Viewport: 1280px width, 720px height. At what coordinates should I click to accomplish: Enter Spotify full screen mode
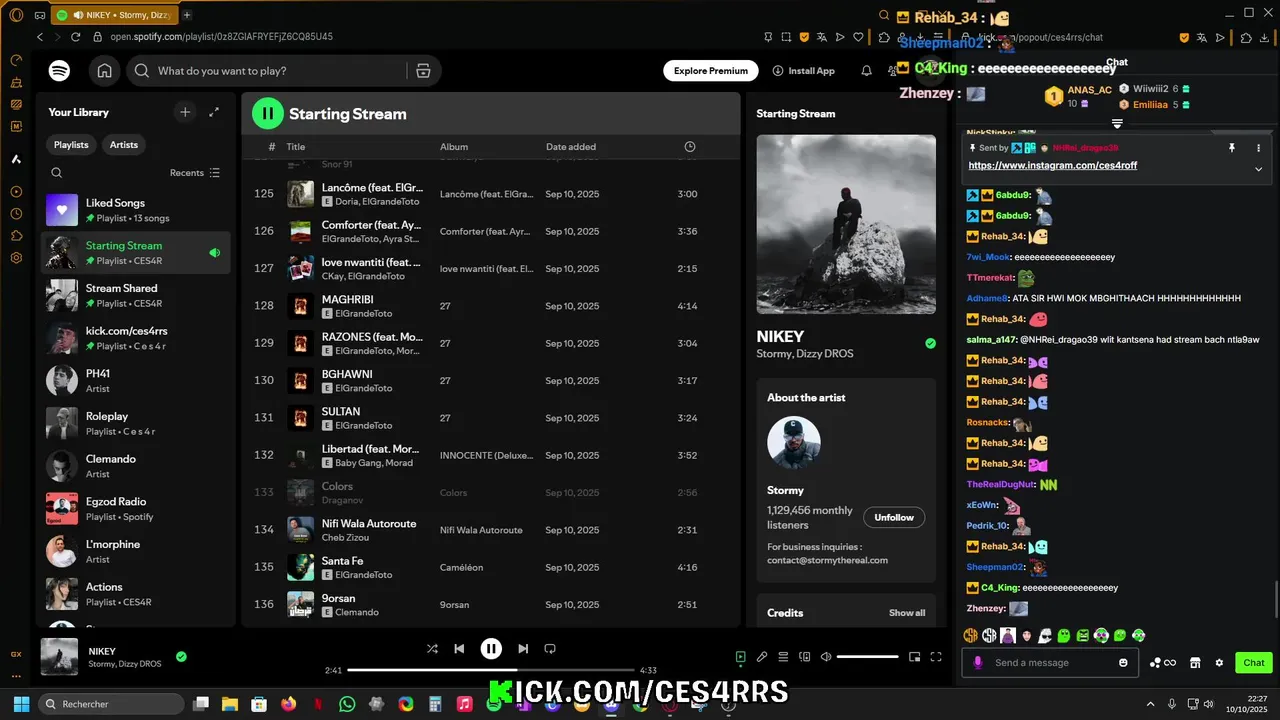click(936, 657)
